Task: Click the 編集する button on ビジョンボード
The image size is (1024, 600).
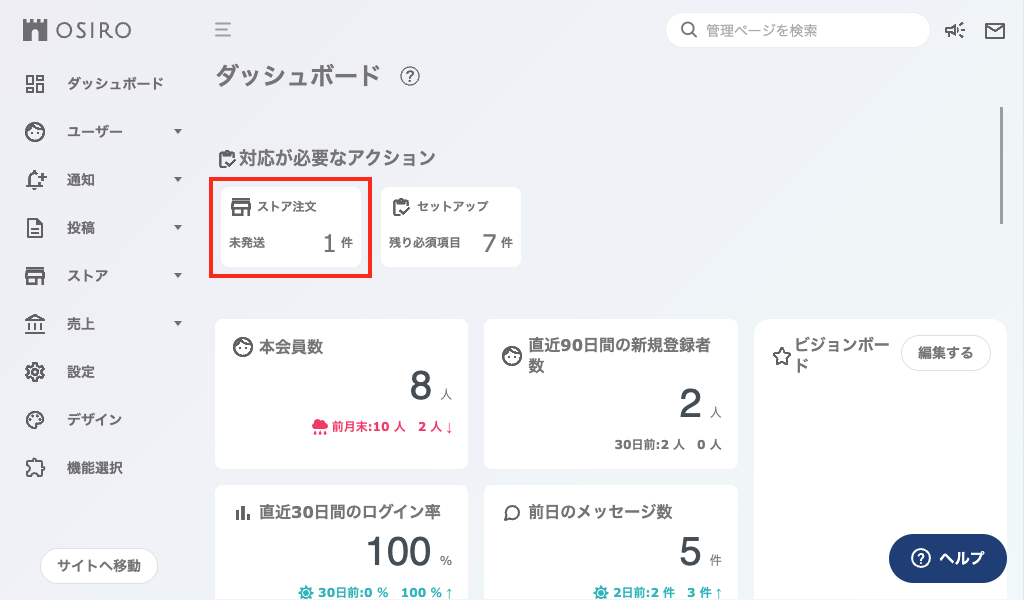Action: click(946, 353)
